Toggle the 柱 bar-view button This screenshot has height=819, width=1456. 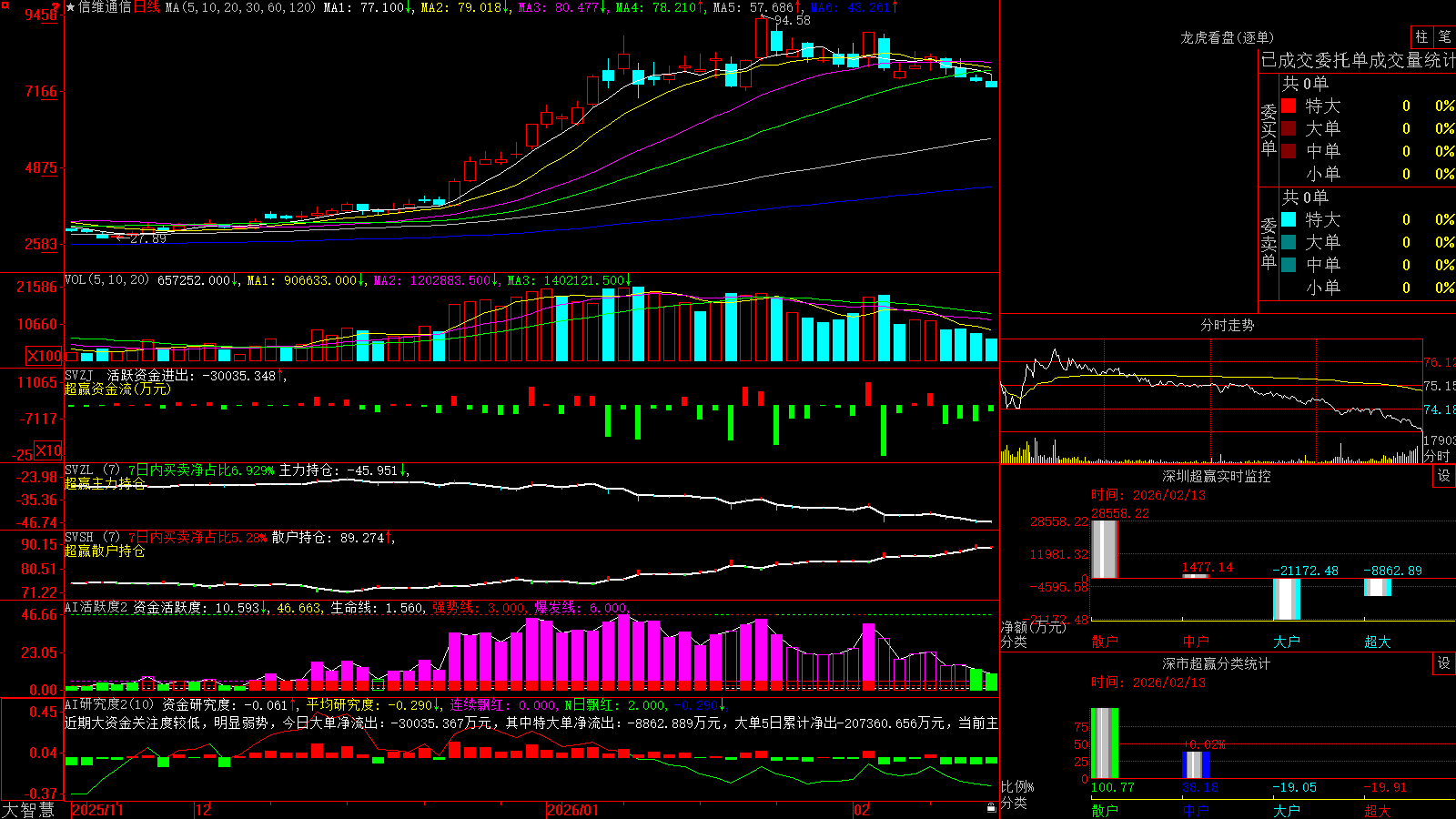tap(1421, 37)
